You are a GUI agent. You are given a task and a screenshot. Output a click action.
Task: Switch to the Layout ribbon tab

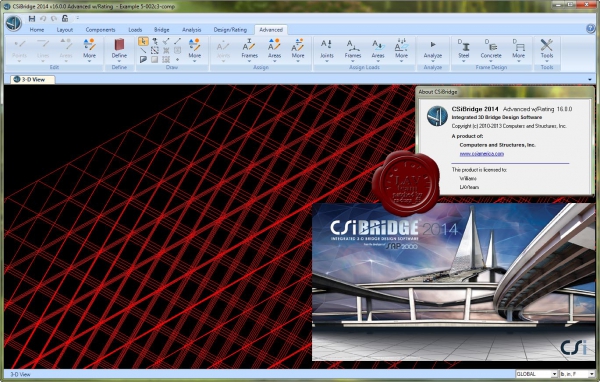pyautogui.click(x=65, y=29)
